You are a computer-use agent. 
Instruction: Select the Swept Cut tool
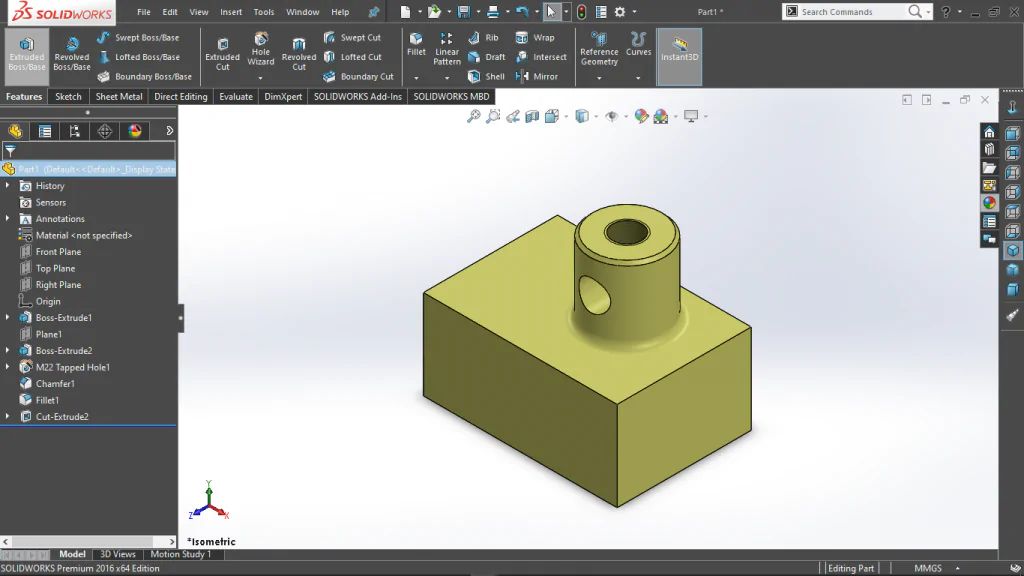click(352, 38)
